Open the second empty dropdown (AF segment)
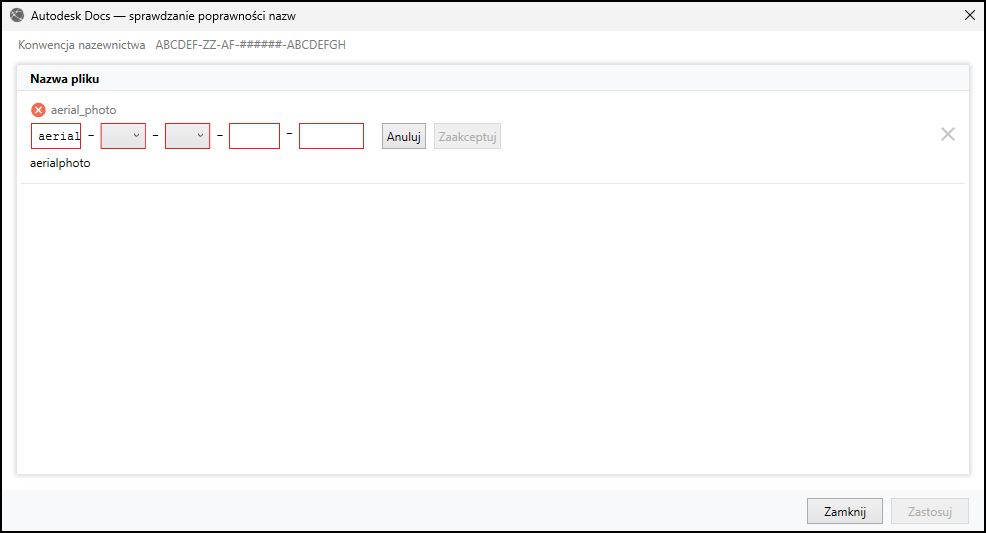The height and width of the screenshot is (533, 986). tap(187, 136)
